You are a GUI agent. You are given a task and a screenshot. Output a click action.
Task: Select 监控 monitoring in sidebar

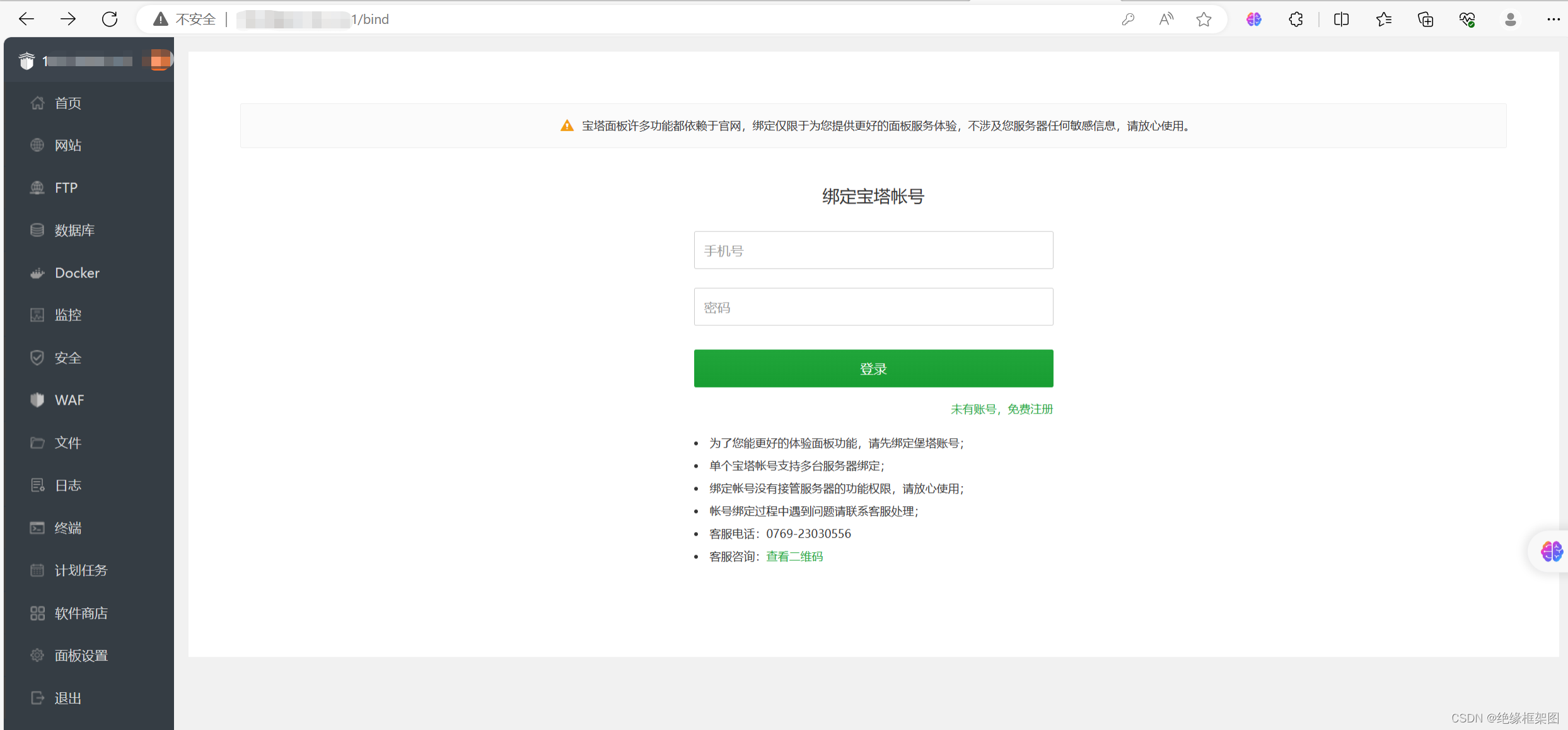(x=67, y=315)
